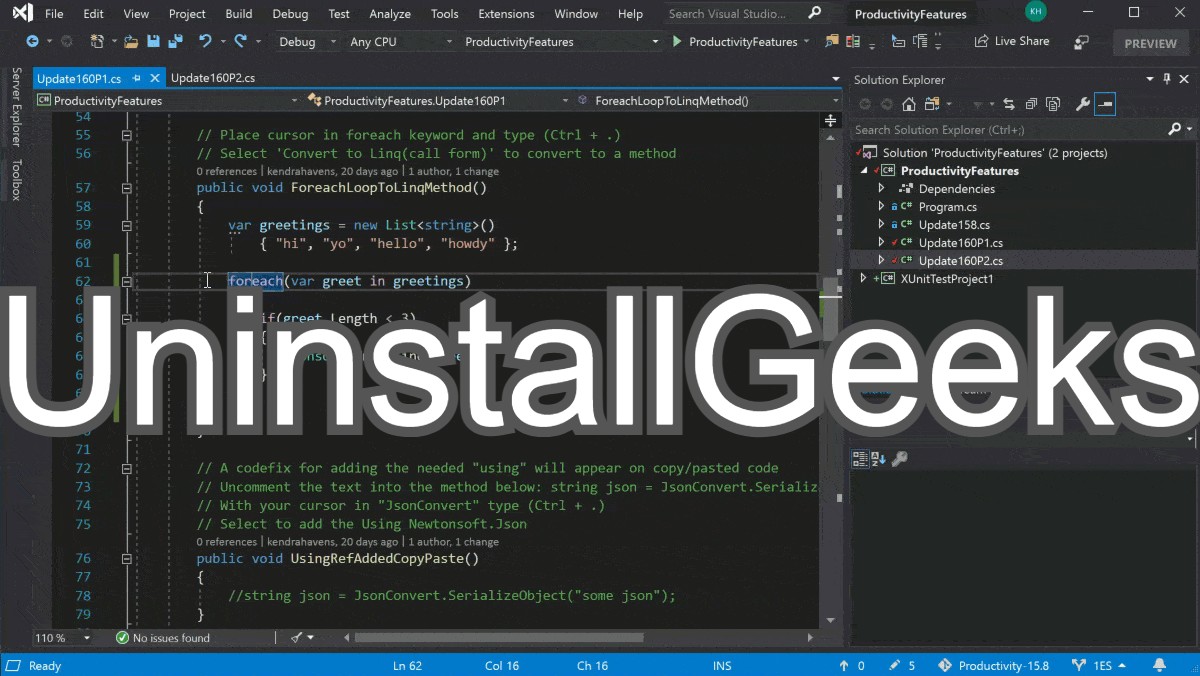Click the Redo arrow icon
Screen dimensions: 1200x676
pos(240,42)
